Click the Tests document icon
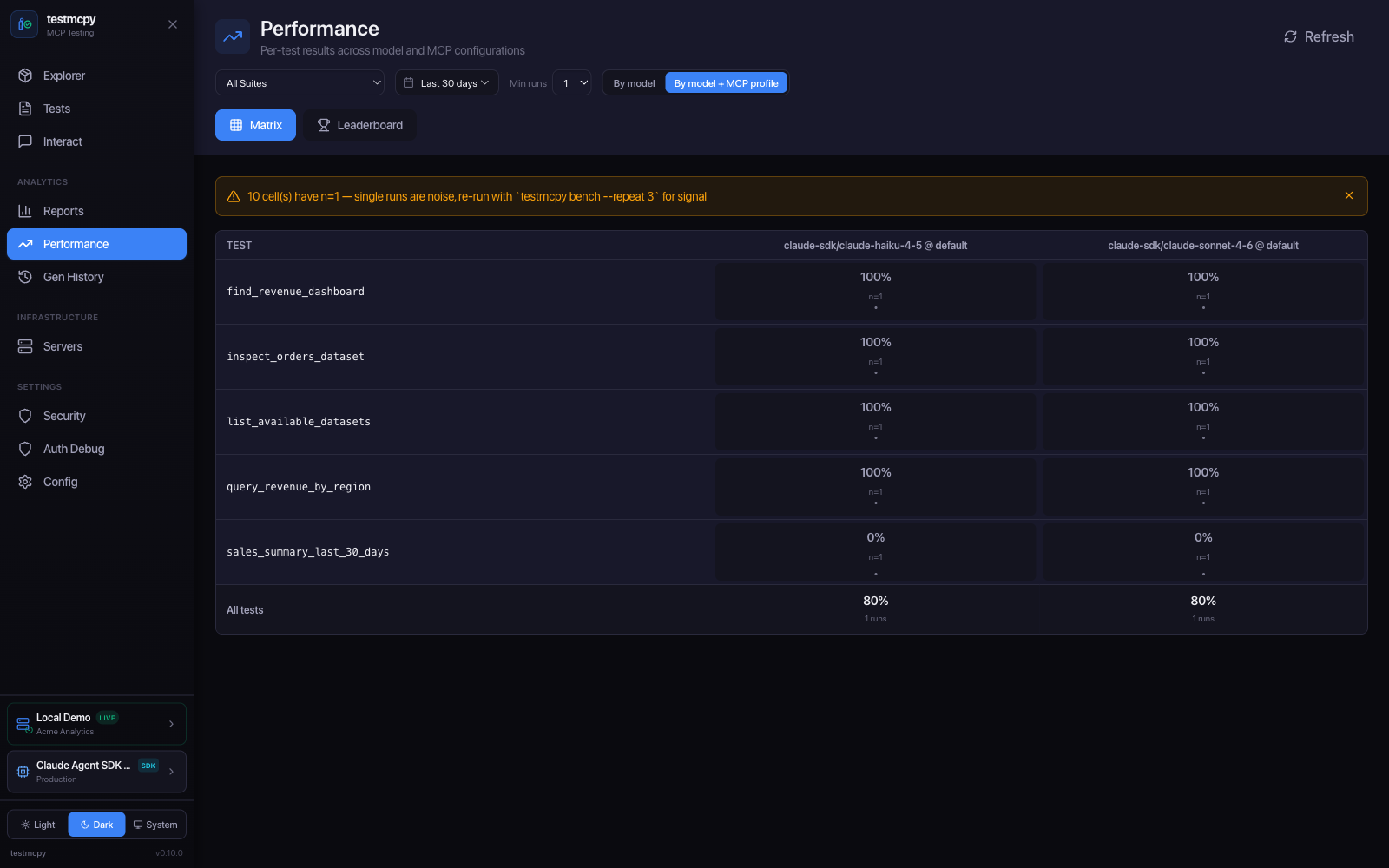The width and height of the screenshot is (1389, 868). point(25,108)
